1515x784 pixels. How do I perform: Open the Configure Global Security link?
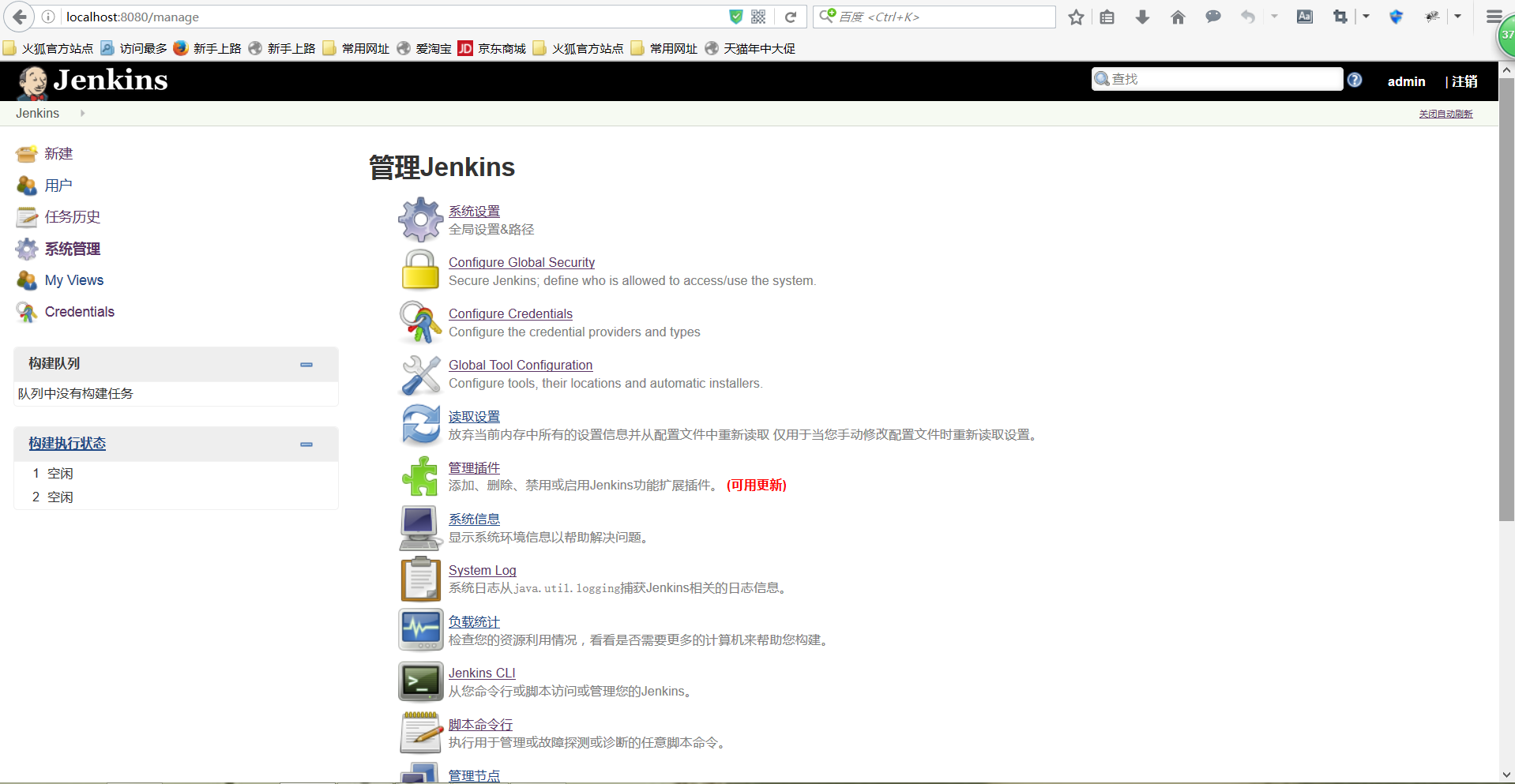coord(521,263)
